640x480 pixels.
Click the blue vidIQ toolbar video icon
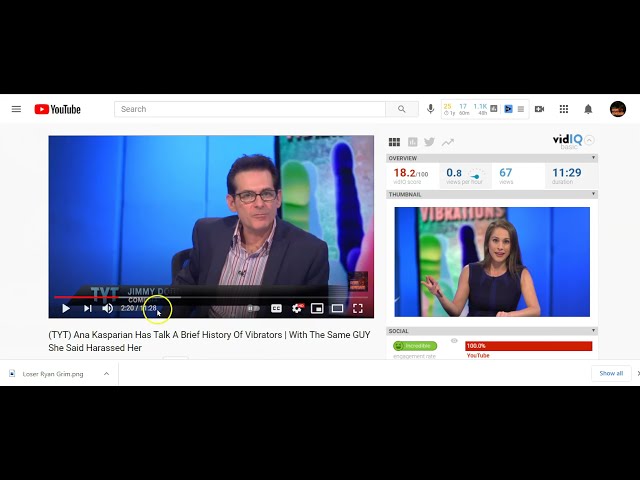508,109
